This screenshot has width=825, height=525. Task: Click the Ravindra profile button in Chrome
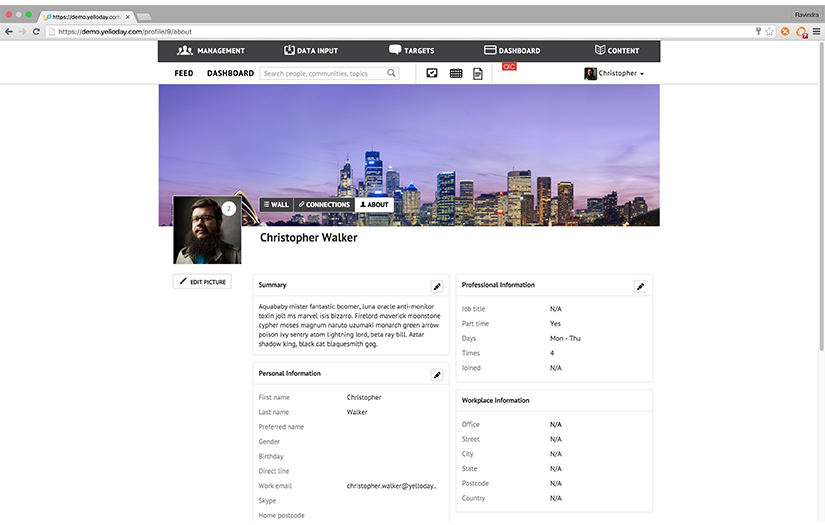point(807,15)
